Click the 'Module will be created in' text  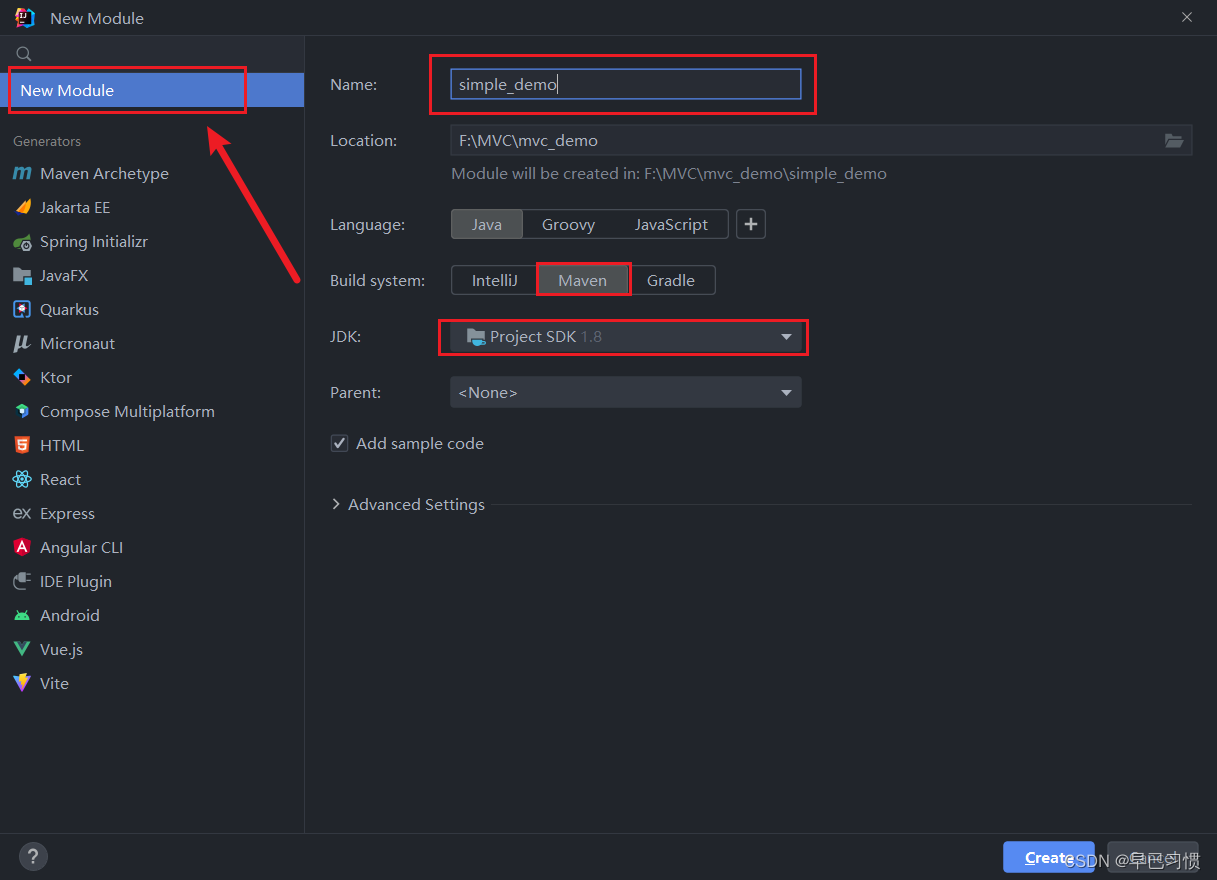(669, 173)
